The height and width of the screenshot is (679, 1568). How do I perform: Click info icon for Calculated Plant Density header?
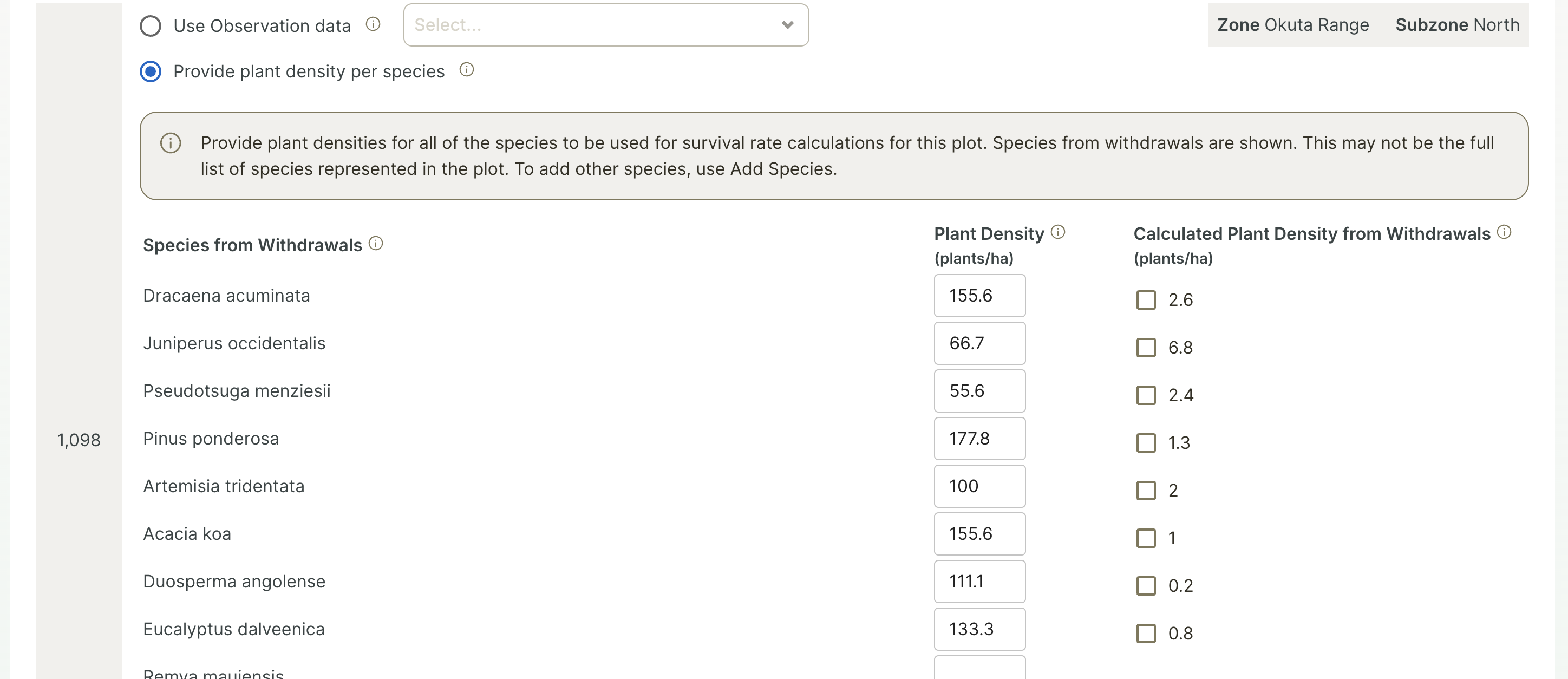click(1504, 232)
